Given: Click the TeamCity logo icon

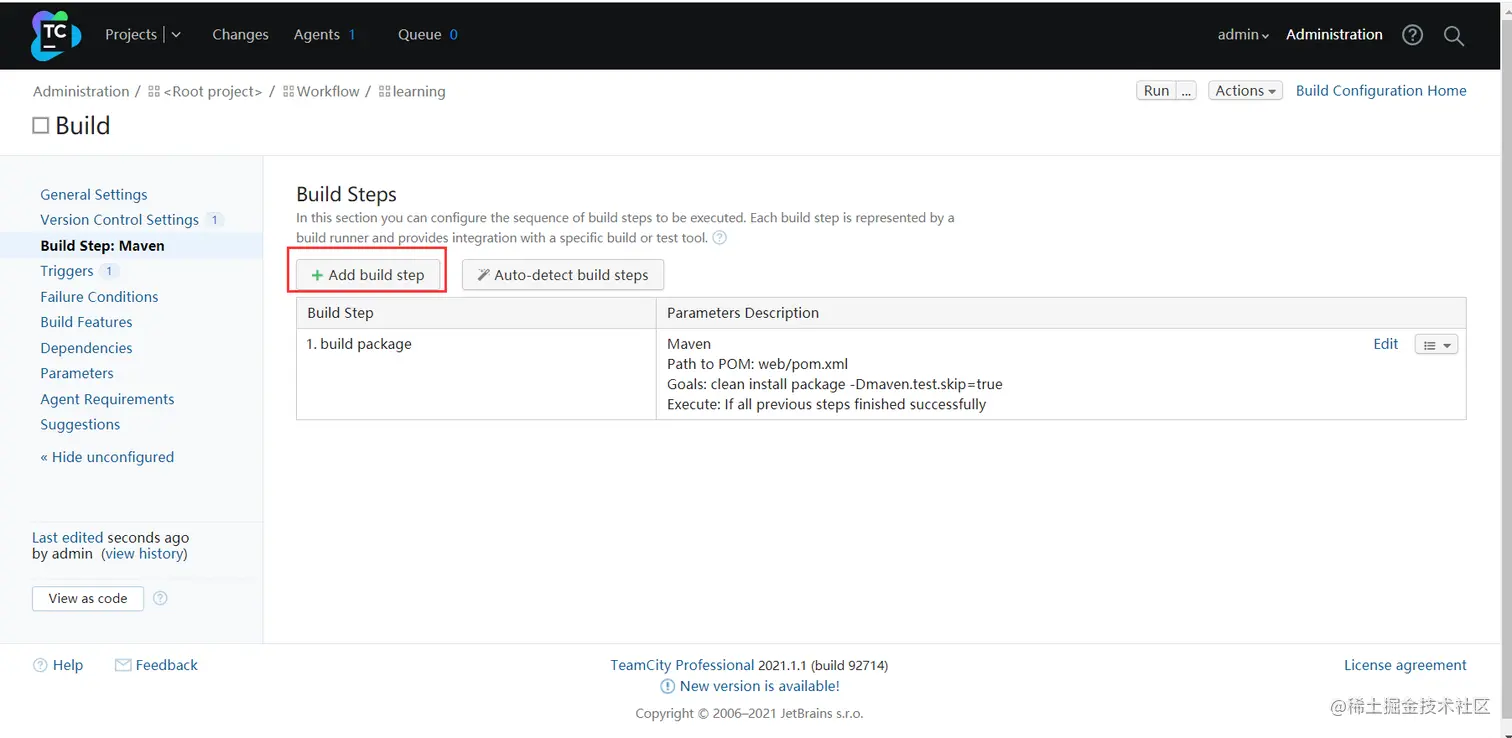Looking at the screenshot, I should 55,35.
